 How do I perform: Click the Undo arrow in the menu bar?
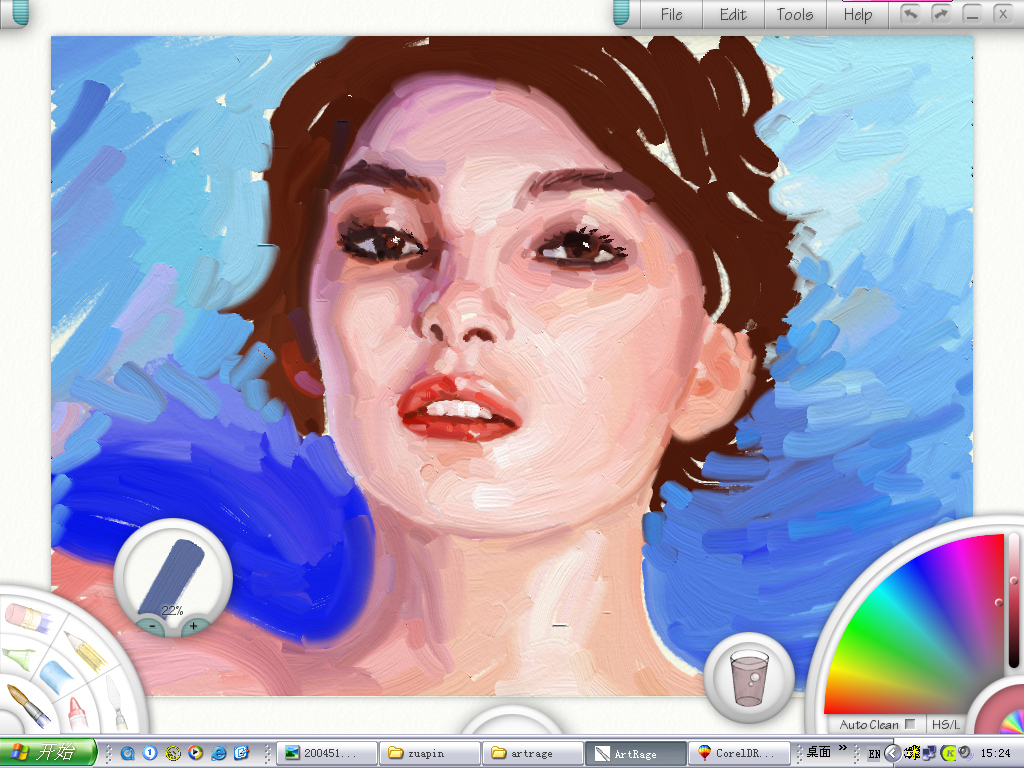[910, 14]
